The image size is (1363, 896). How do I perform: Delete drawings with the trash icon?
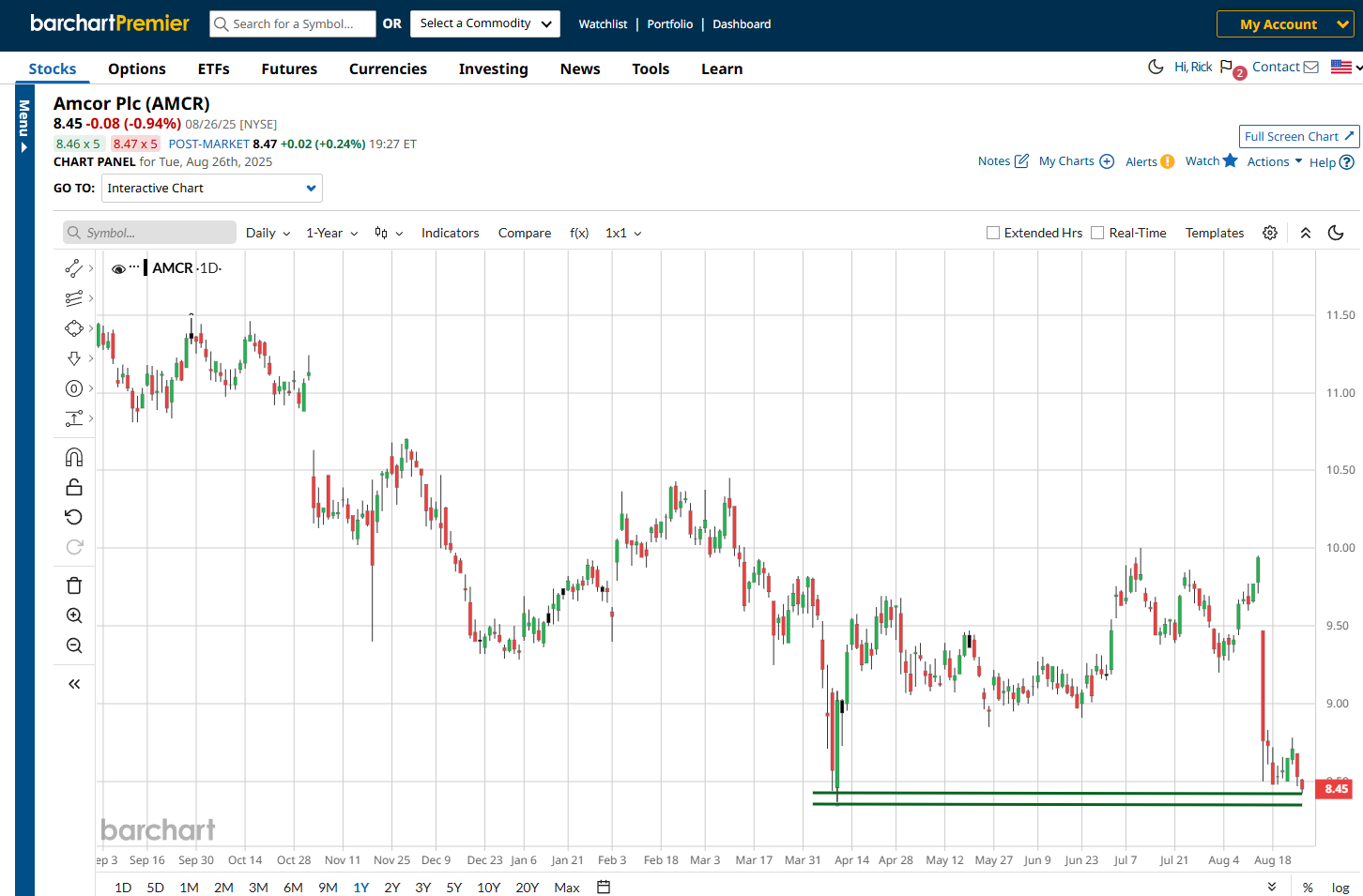pyautogui.click(x=74, y=585)
